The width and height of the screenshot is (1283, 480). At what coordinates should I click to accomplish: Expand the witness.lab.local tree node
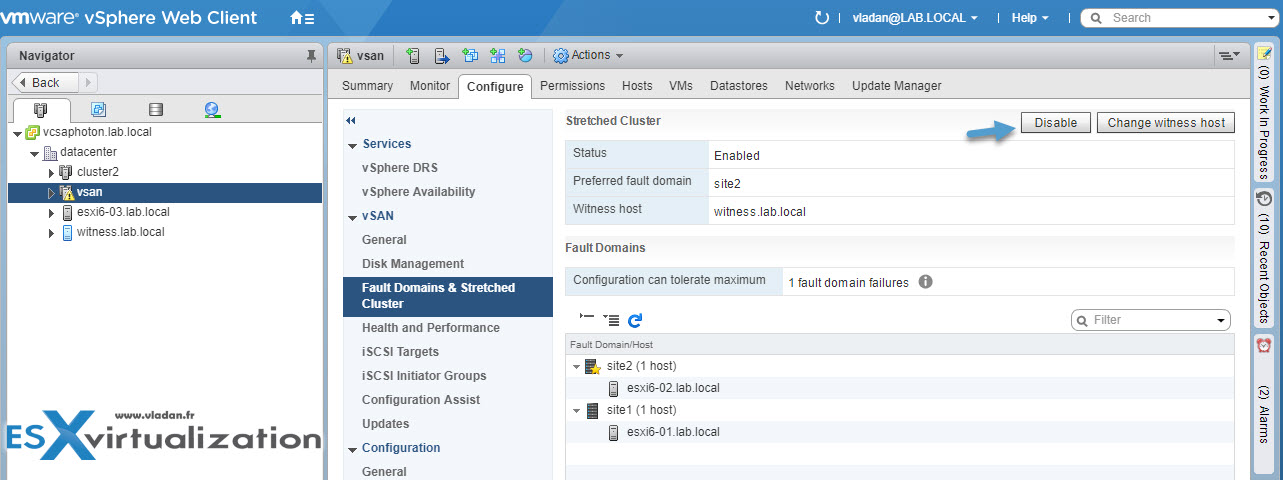tap(52, 232)
